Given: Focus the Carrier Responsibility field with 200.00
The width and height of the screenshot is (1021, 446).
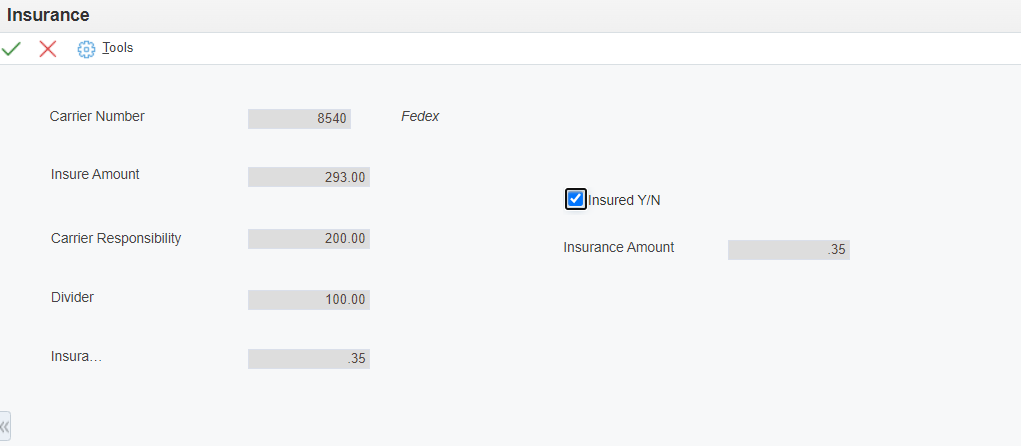Looking at the screenshot, I should pyautogui.click(x=309, y=239).
